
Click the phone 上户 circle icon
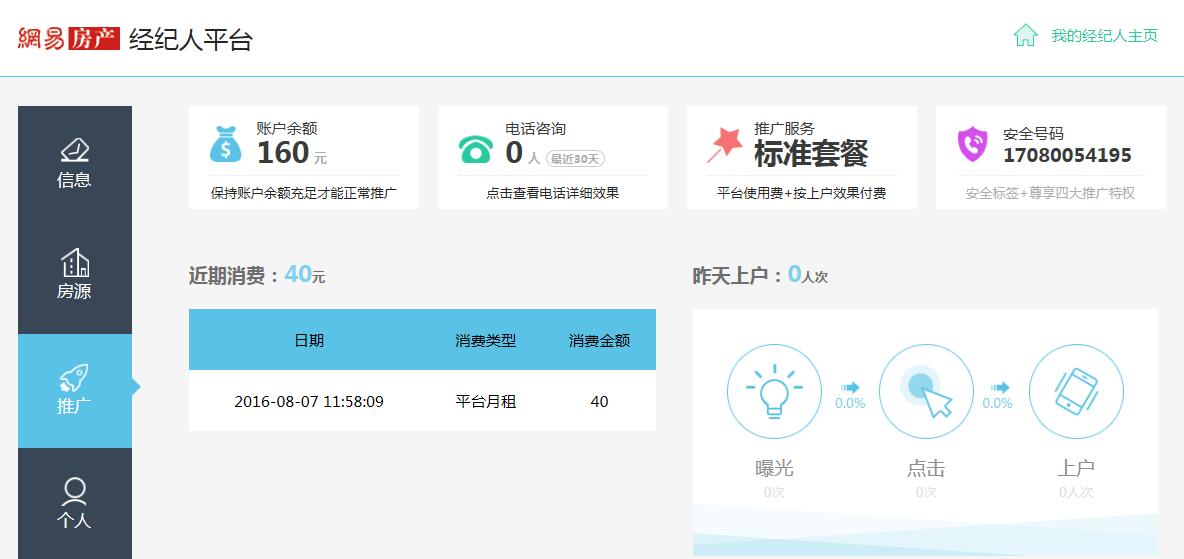(x=1076, y=391)
